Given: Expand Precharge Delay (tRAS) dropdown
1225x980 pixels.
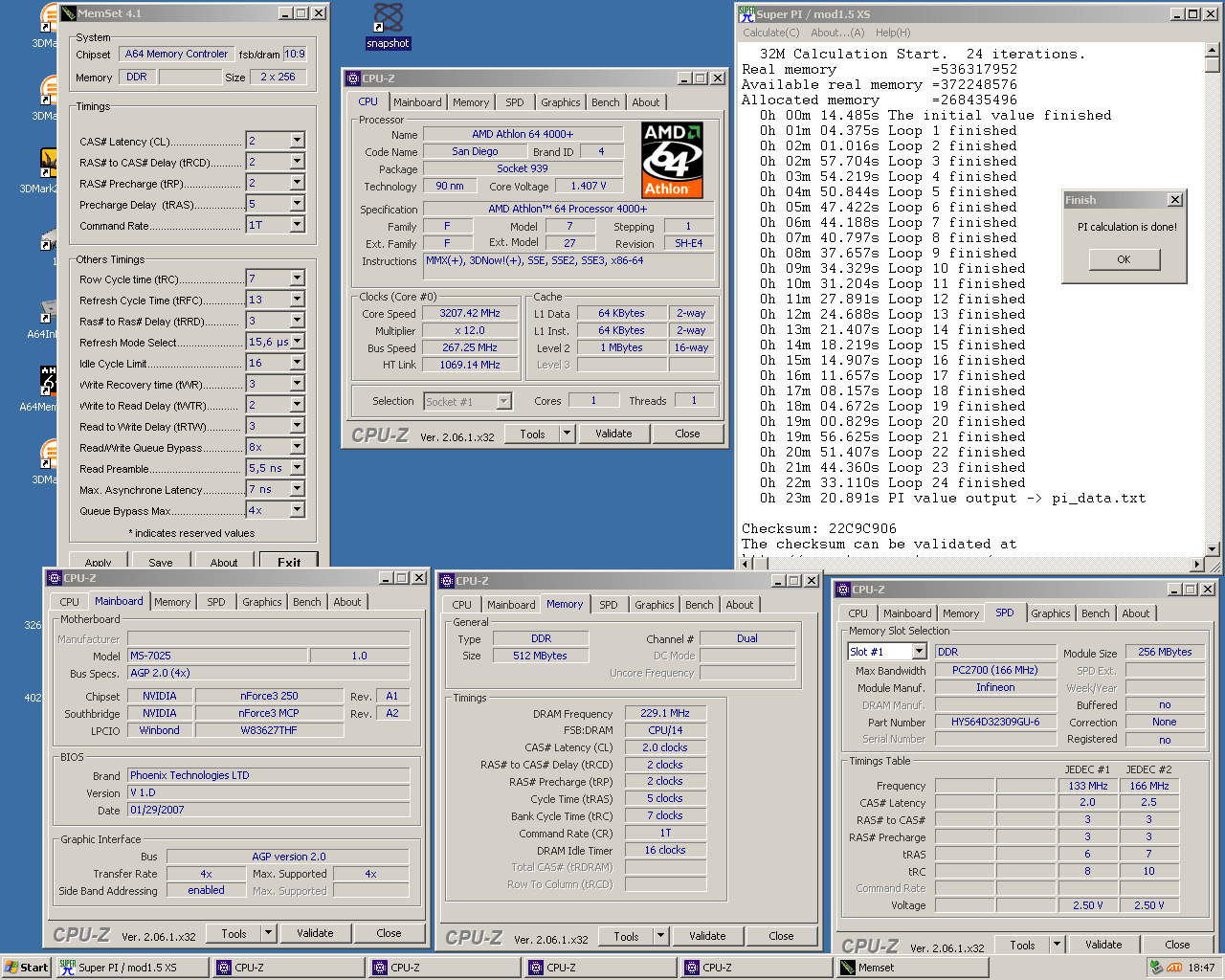Looking at the screenshot, I should (297, 204).
